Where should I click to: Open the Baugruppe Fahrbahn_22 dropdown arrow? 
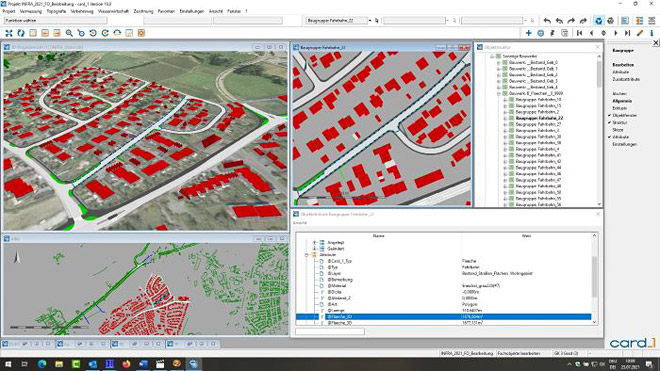[370, 20]
